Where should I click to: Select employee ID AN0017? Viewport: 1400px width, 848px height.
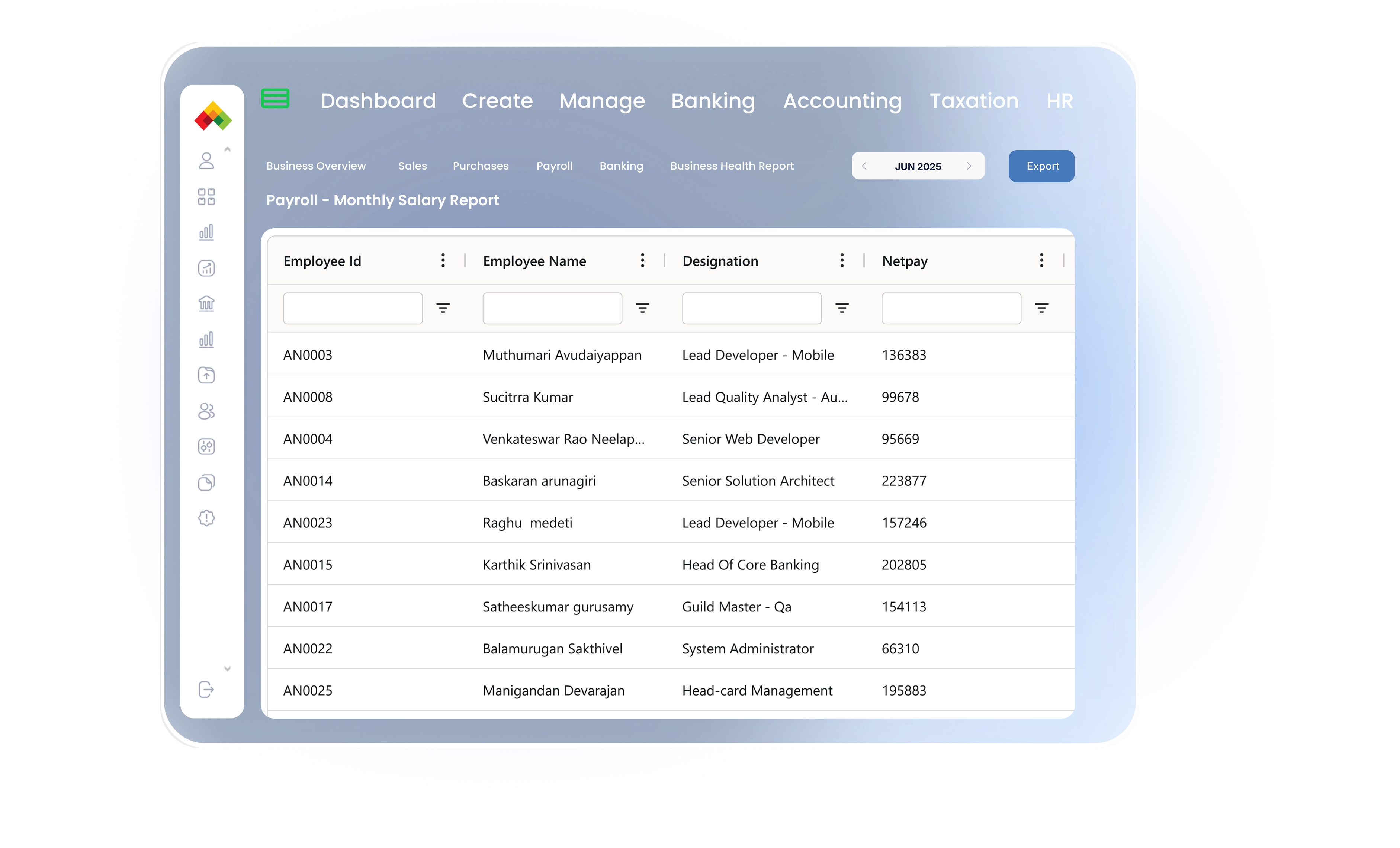tap(308, 607)
